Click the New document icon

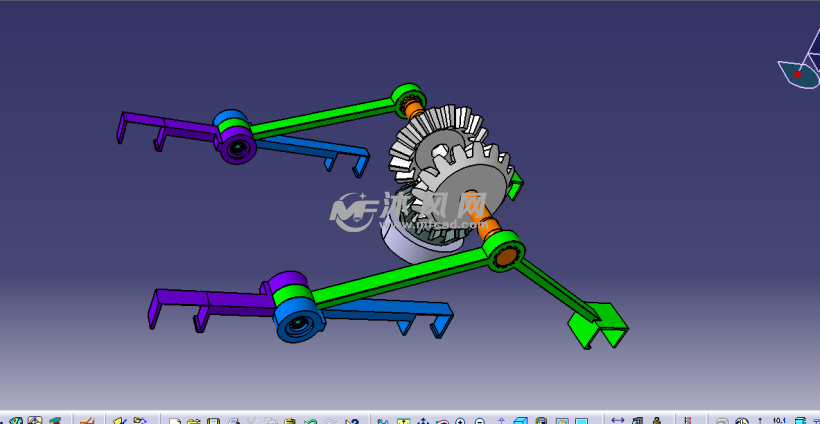[x=174, y=421]
